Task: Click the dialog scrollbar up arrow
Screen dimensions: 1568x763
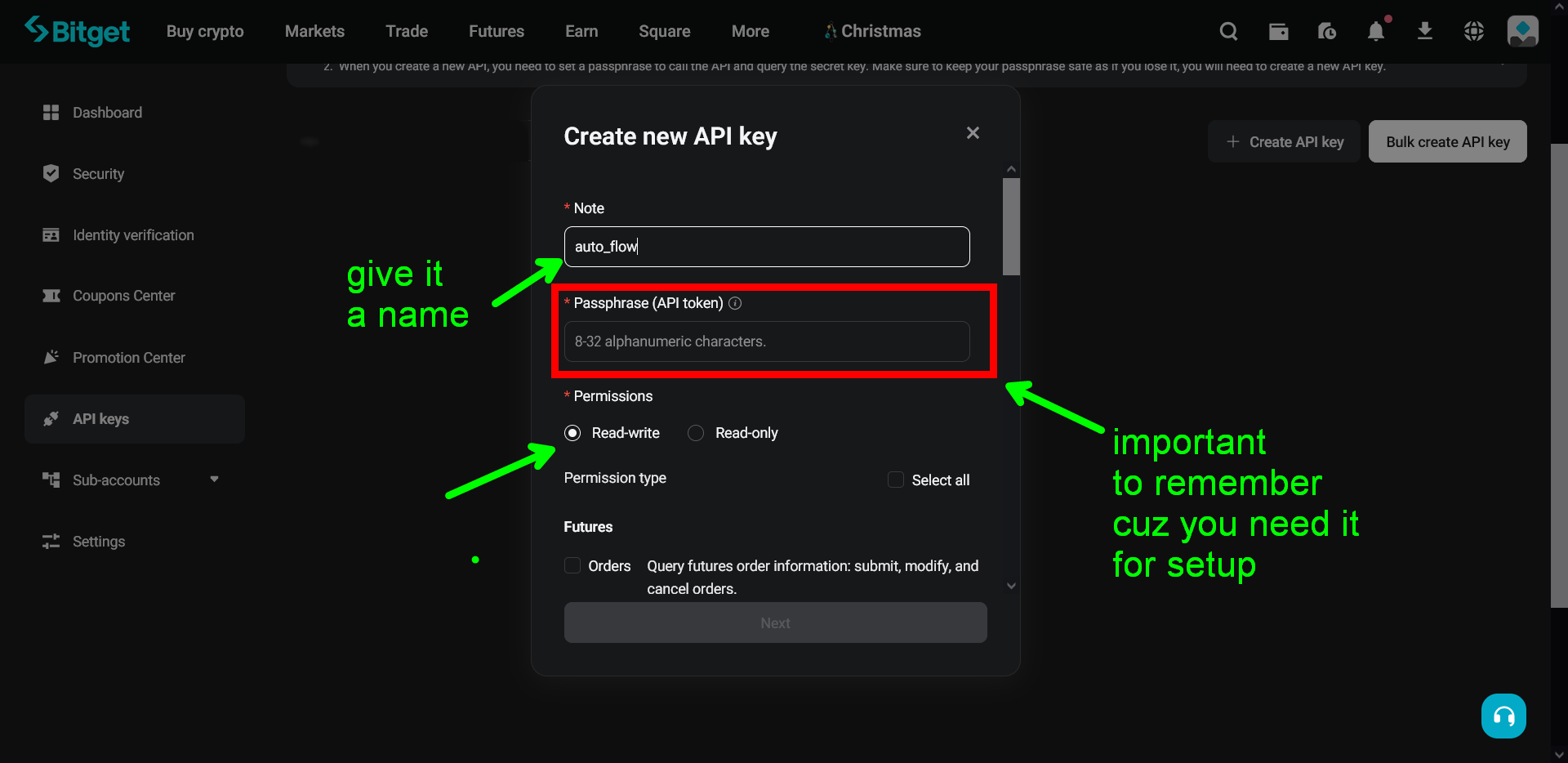Action: 1011,169
